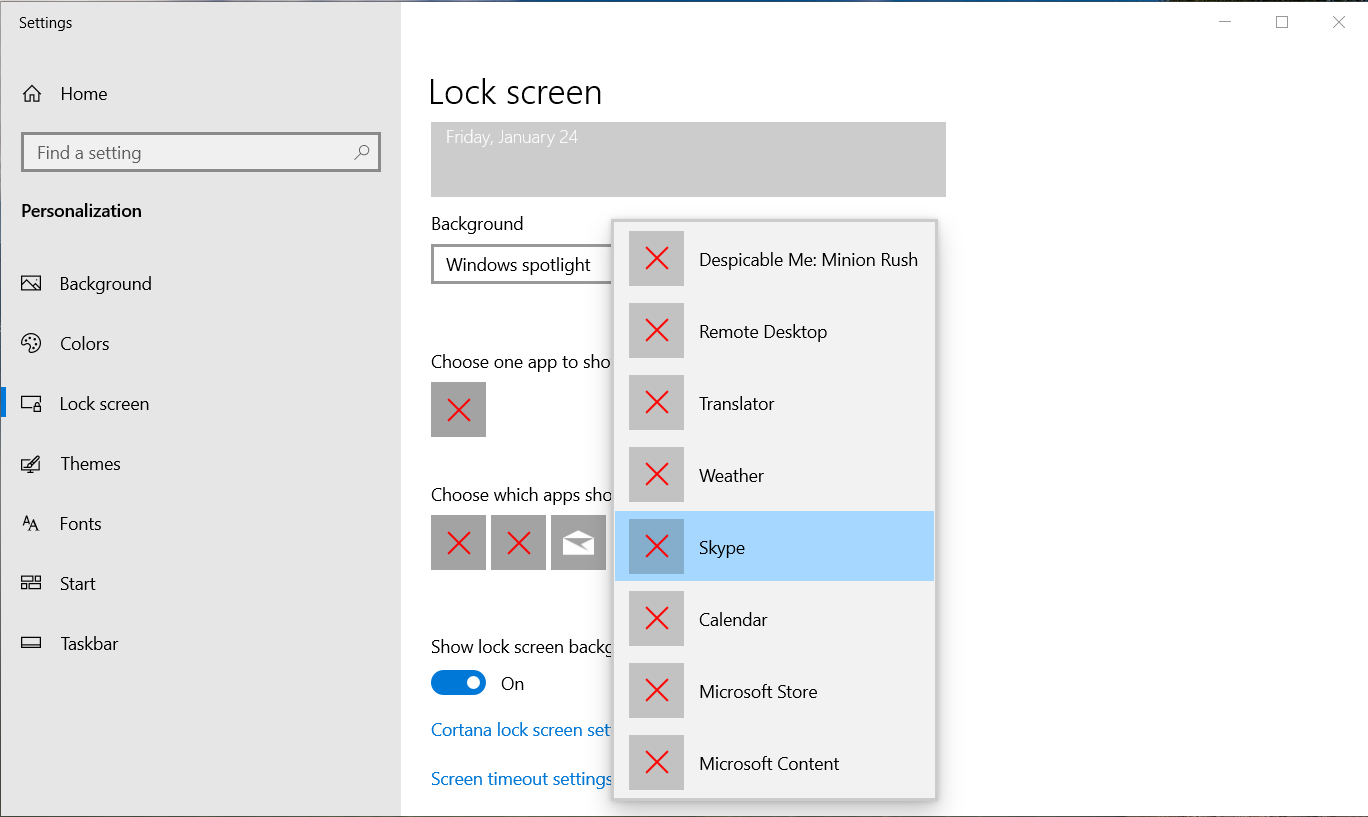
Task: Open the Windows spotlight background dropdown
Action: (521, 265)
